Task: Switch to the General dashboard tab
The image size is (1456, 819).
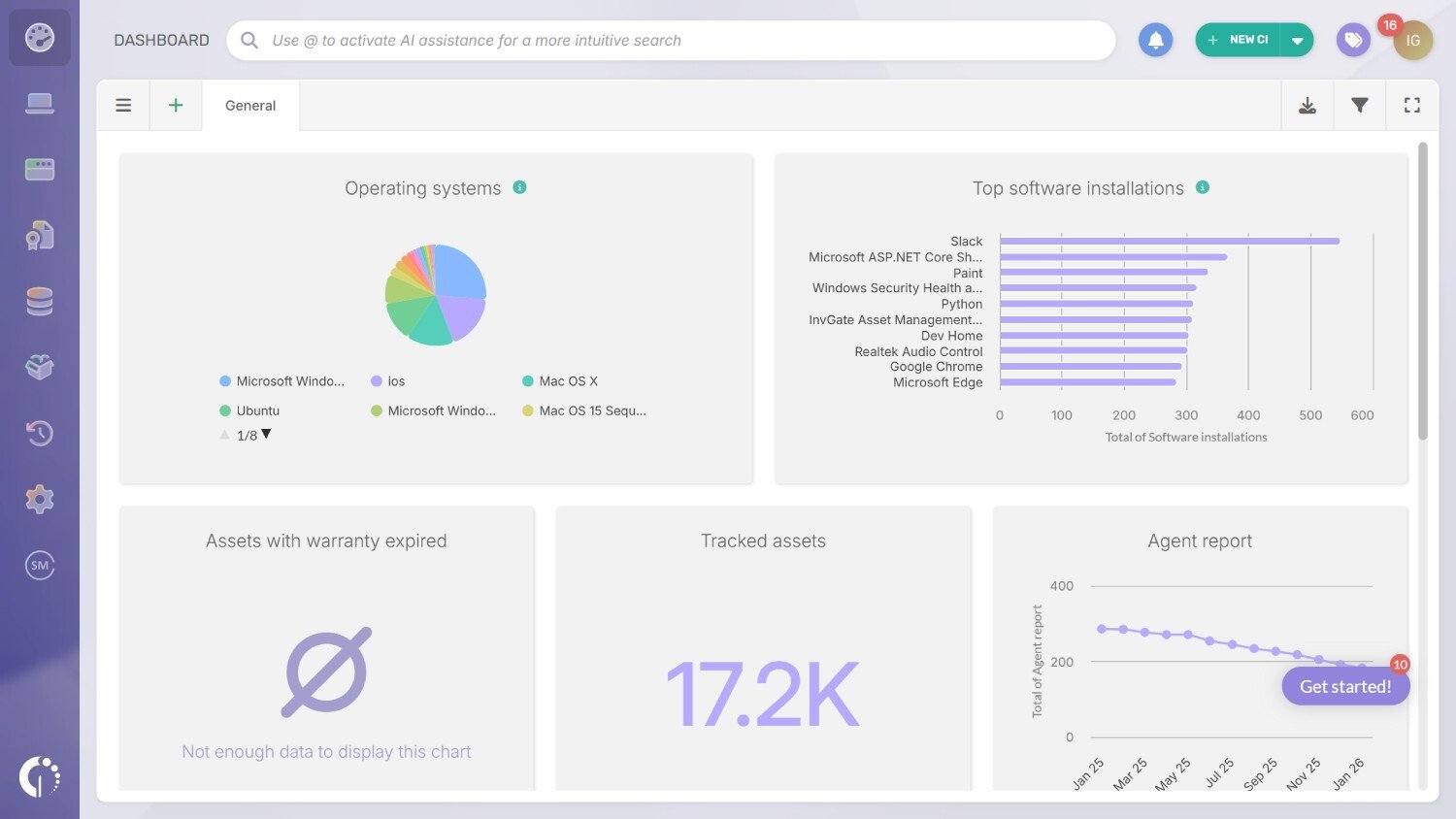Action: tap(249, 105)
